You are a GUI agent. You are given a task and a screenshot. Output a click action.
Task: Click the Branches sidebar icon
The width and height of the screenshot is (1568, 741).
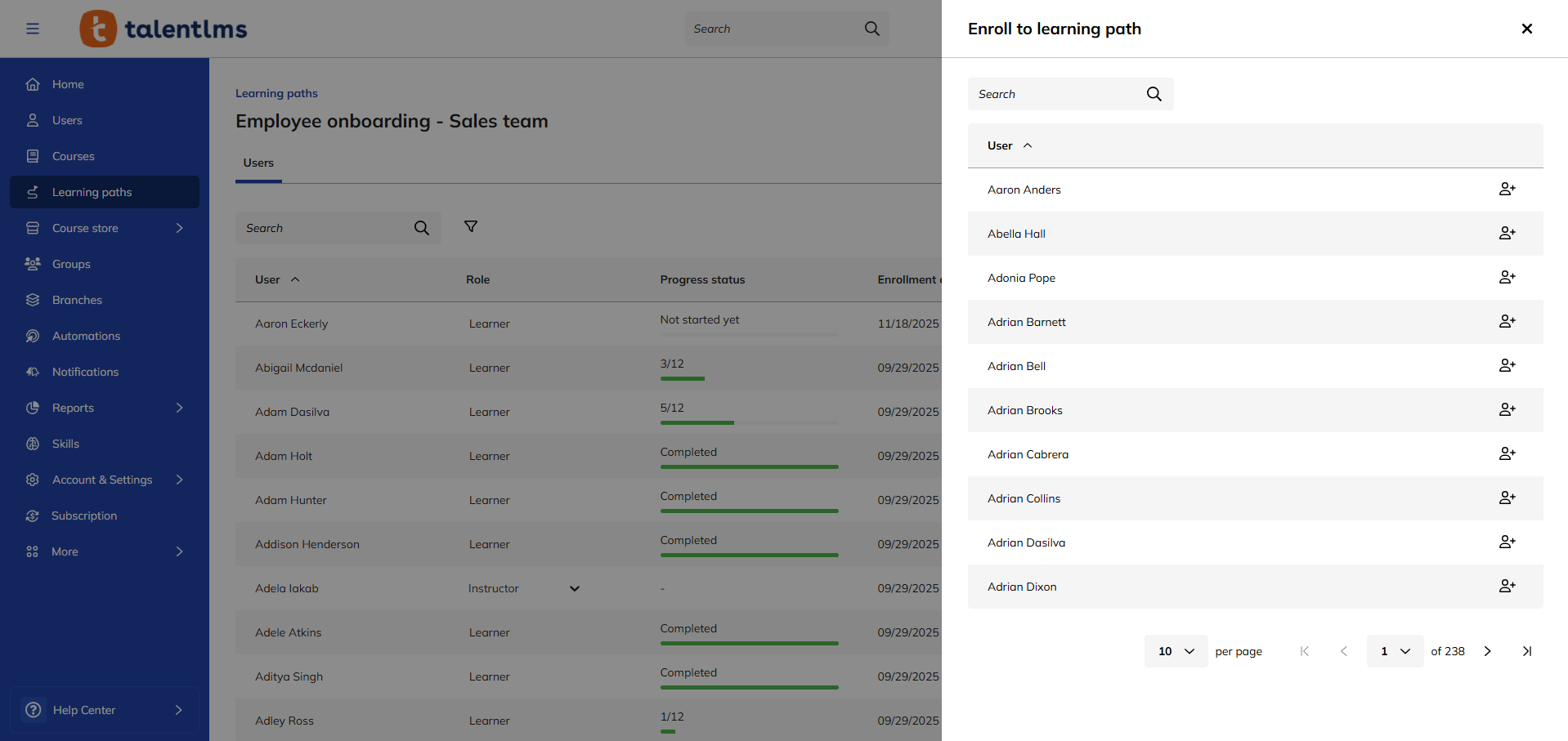point(33,299)
